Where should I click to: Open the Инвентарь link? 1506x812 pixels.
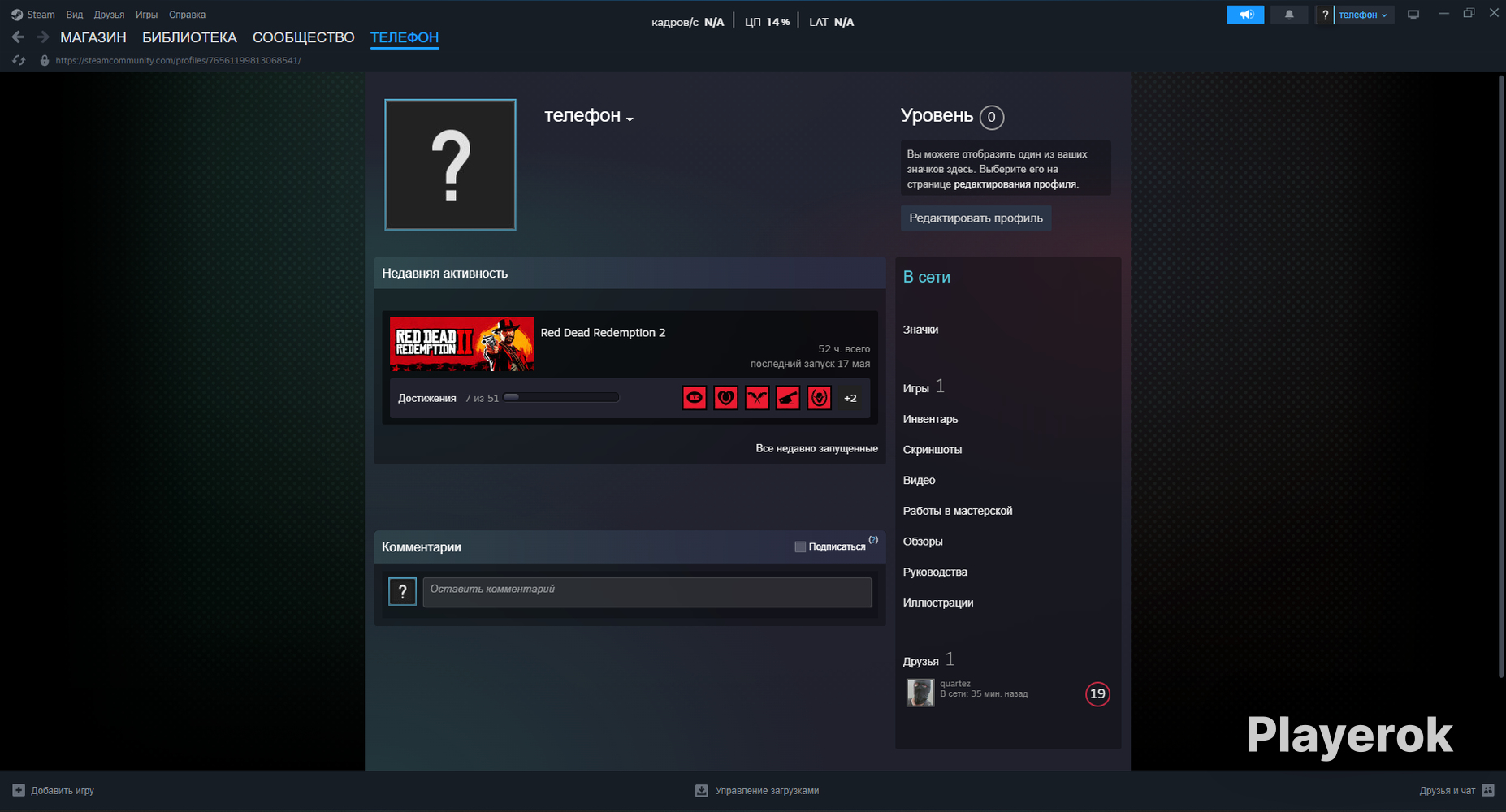point(930,419)
